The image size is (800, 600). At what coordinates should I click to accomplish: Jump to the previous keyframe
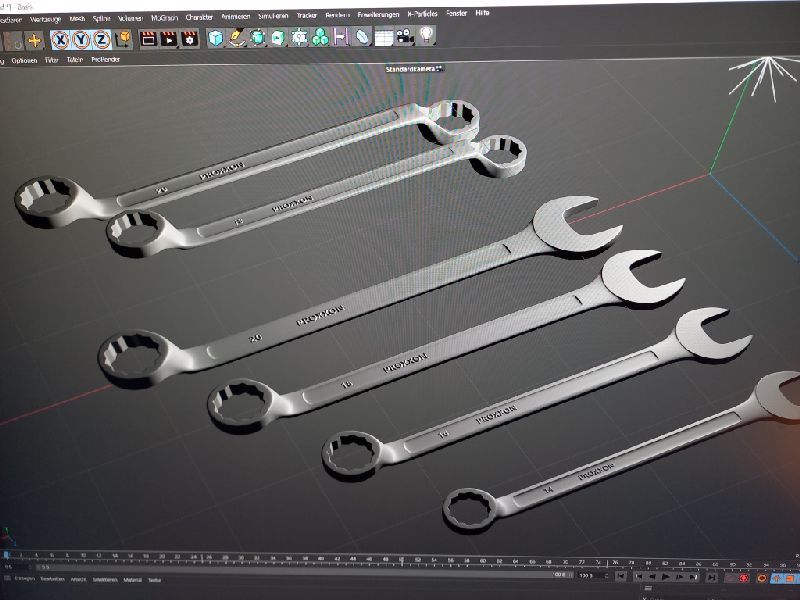coord(638,577)
